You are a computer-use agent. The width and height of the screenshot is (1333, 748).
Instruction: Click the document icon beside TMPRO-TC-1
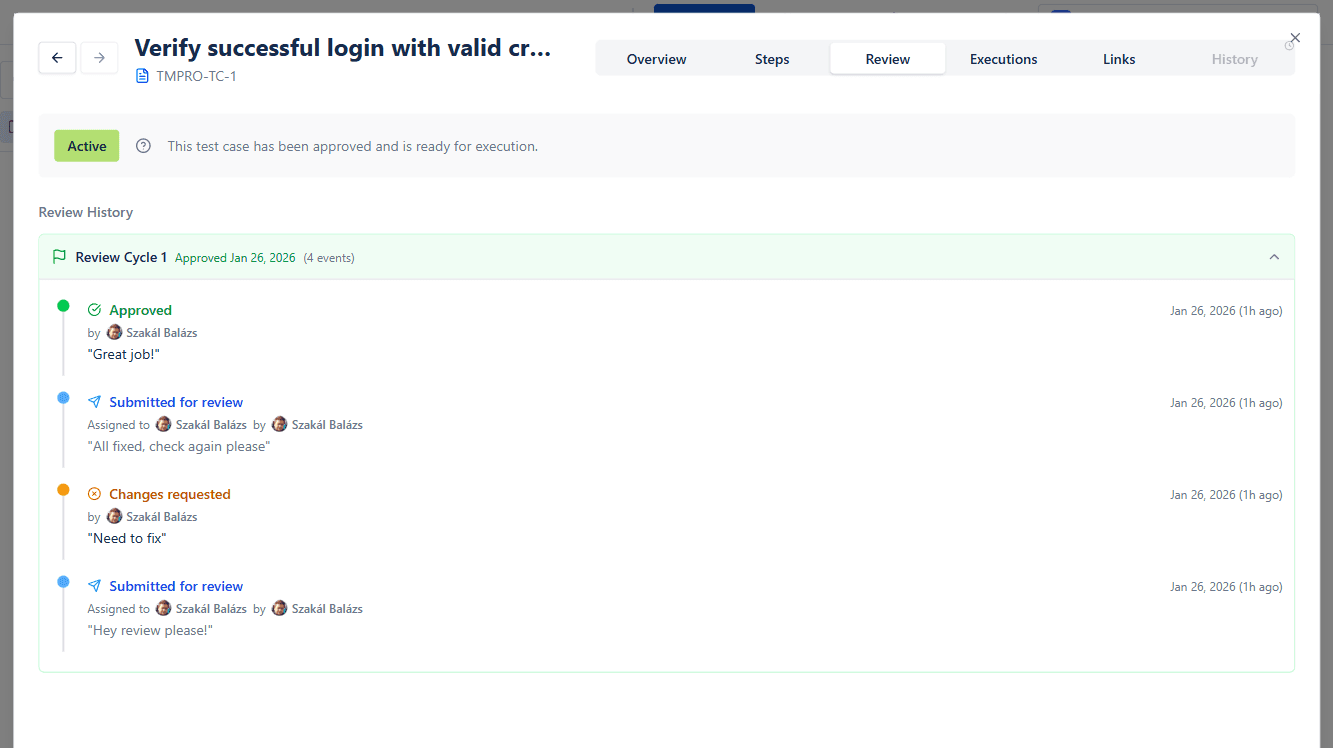[x=142, y=75]
